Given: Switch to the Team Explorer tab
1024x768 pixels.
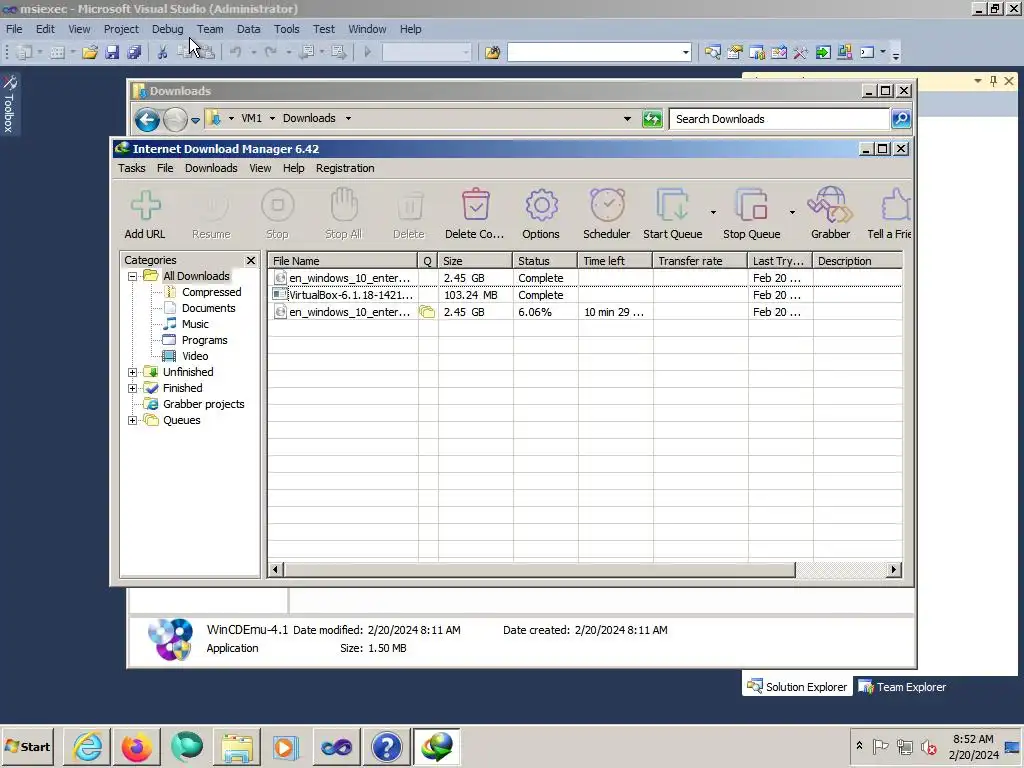Looking at the screenshot, I should point(903,686).
